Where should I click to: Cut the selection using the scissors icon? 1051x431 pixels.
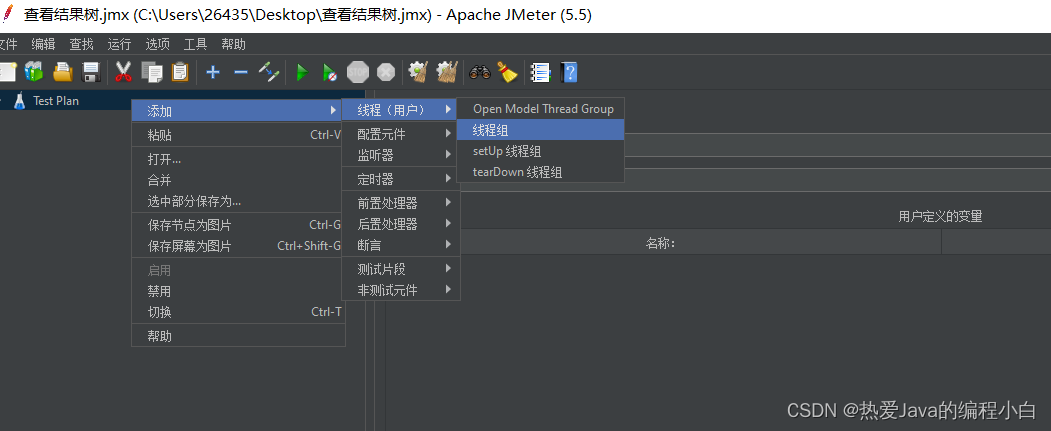tap(123, 72)
